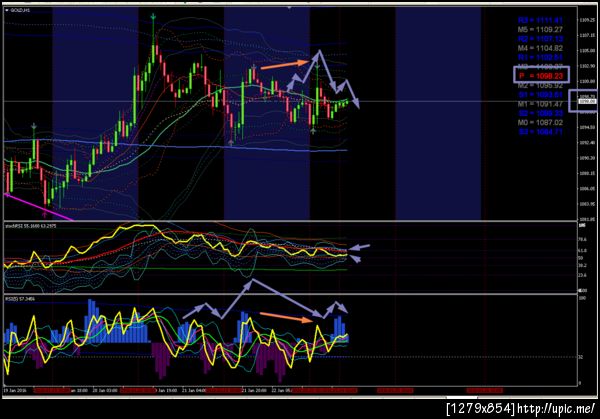Screen dimensions: 600x419
Task: Click the chart title's small triangle icon
Action: tap(7, 10)
